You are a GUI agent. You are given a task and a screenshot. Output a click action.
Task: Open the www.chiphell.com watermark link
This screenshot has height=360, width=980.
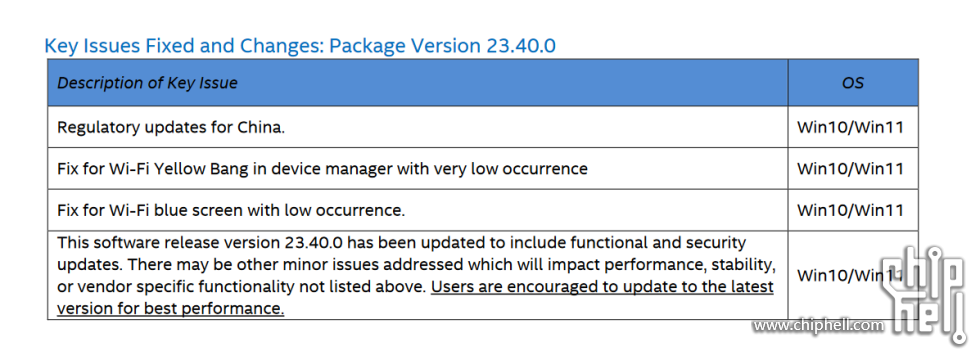pyautogui.click(x=819, y=326)
